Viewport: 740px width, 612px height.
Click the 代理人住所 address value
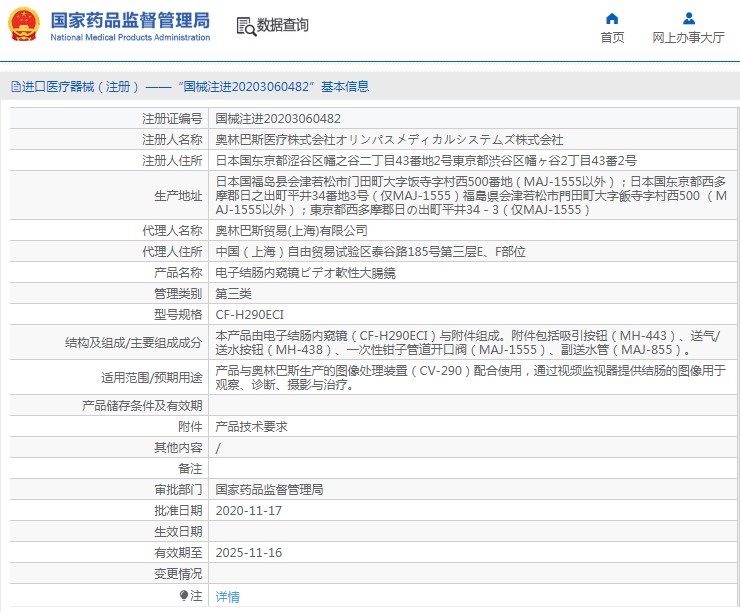click(370, 252)
